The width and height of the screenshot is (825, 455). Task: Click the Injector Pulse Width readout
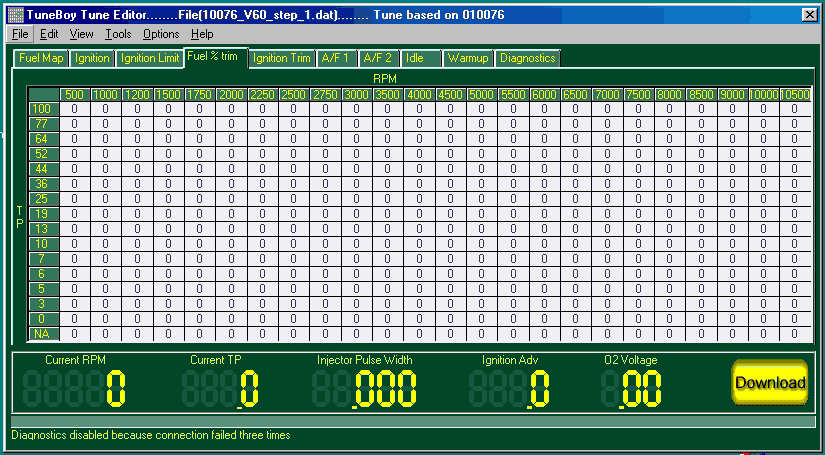pos(364,388)
